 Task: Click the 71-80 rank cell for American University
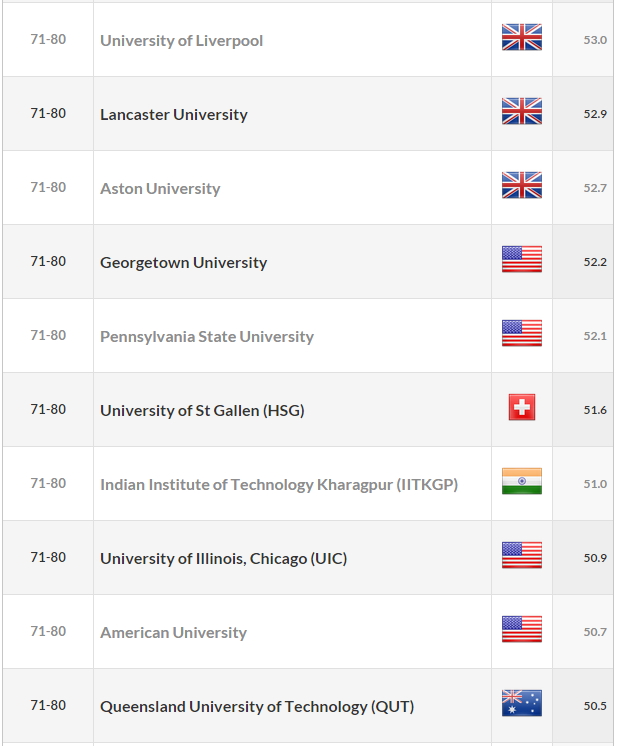pyautogui.click(x=48, y=631)
